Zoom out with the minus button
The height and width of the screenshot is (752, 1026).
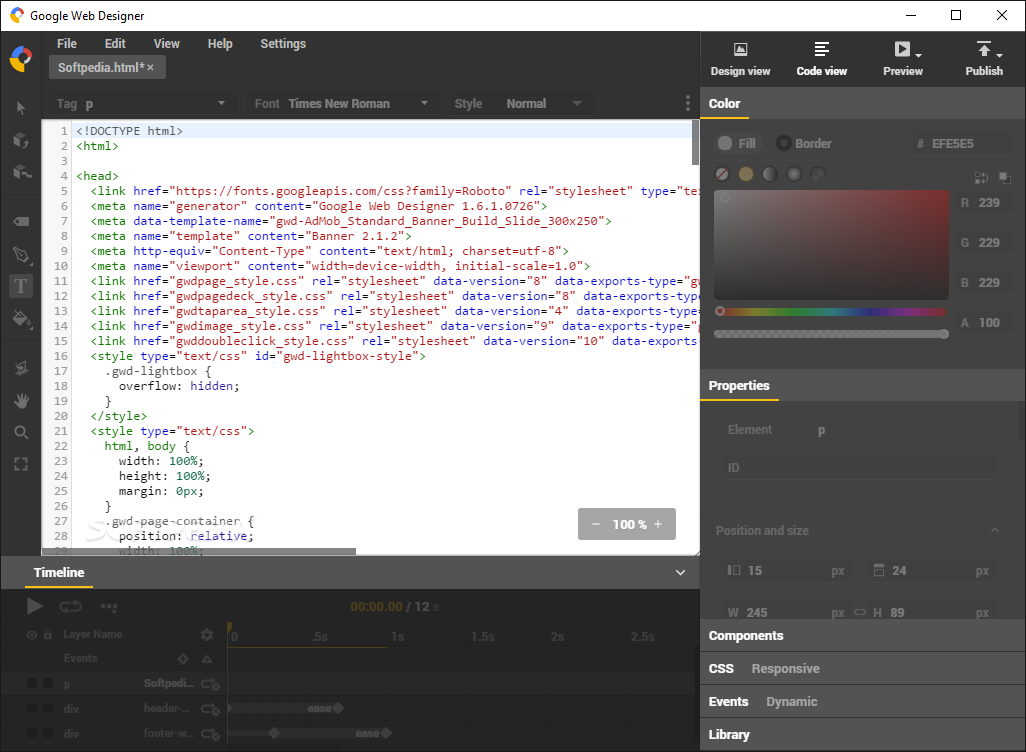pyautogui.click(x=595, y=524)
